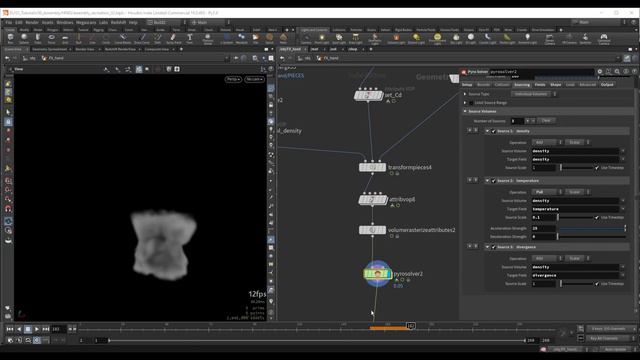Select the Area Light shelf tool
The height and width of the screenshot is (360, 640).
pos(356,39)
